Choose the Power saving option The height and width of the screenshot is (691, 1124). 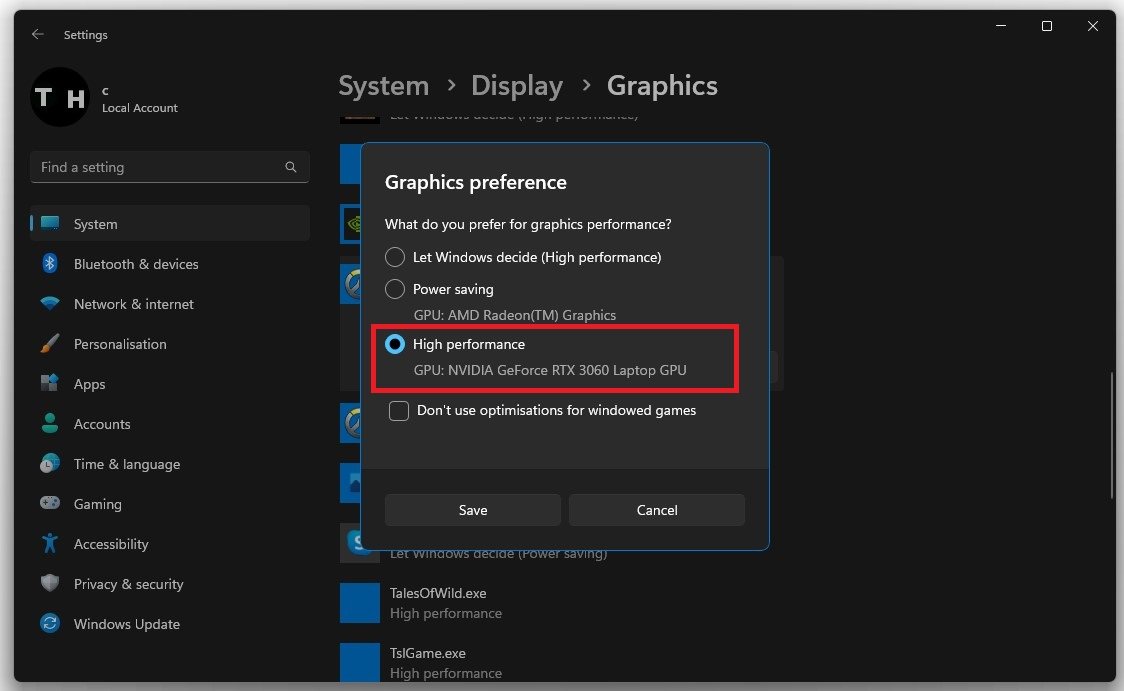[x=395, y=289]
